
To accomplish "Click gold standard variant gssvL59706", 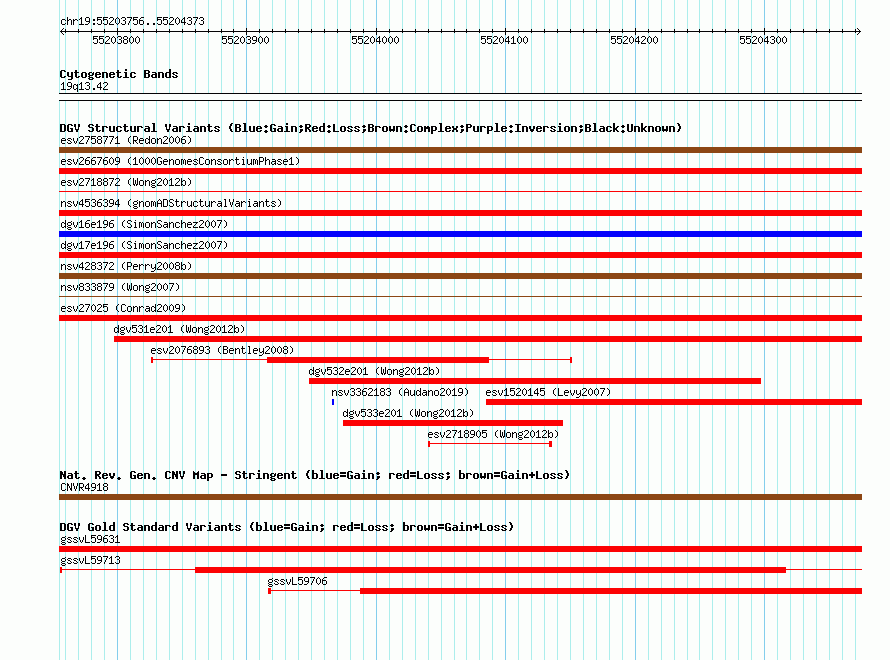I will 297,581.
